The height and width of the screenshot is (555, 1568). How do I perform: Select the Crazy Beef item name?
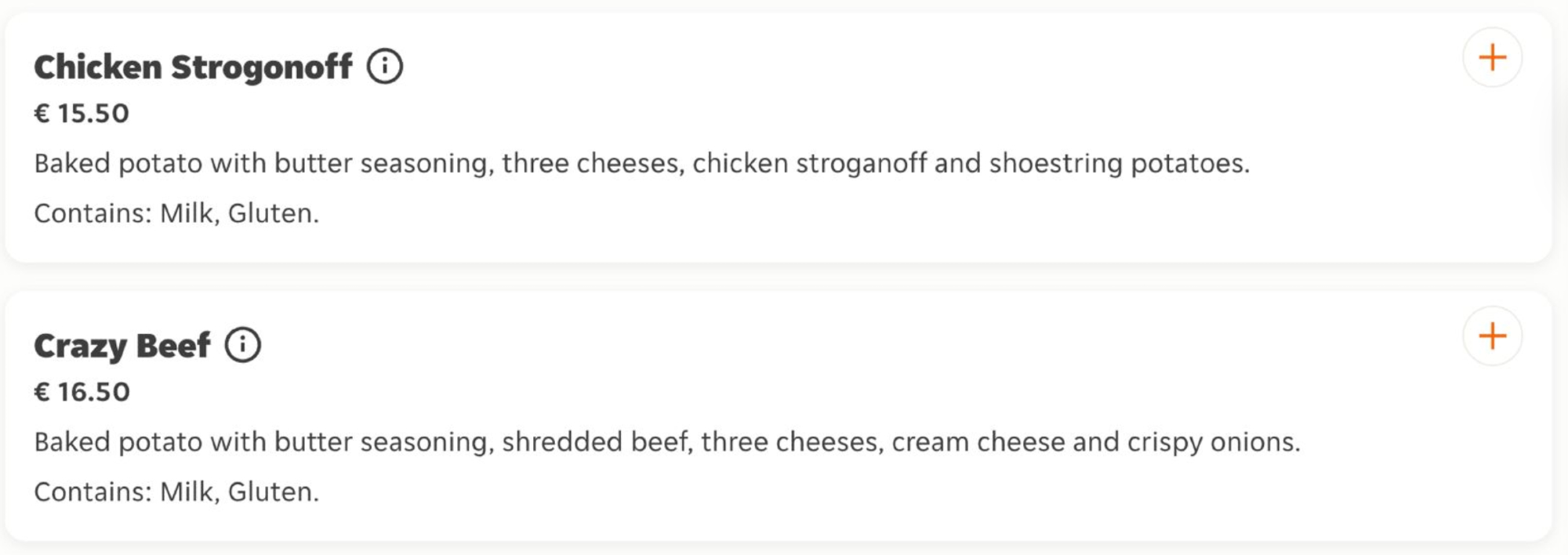pos(122,346)
